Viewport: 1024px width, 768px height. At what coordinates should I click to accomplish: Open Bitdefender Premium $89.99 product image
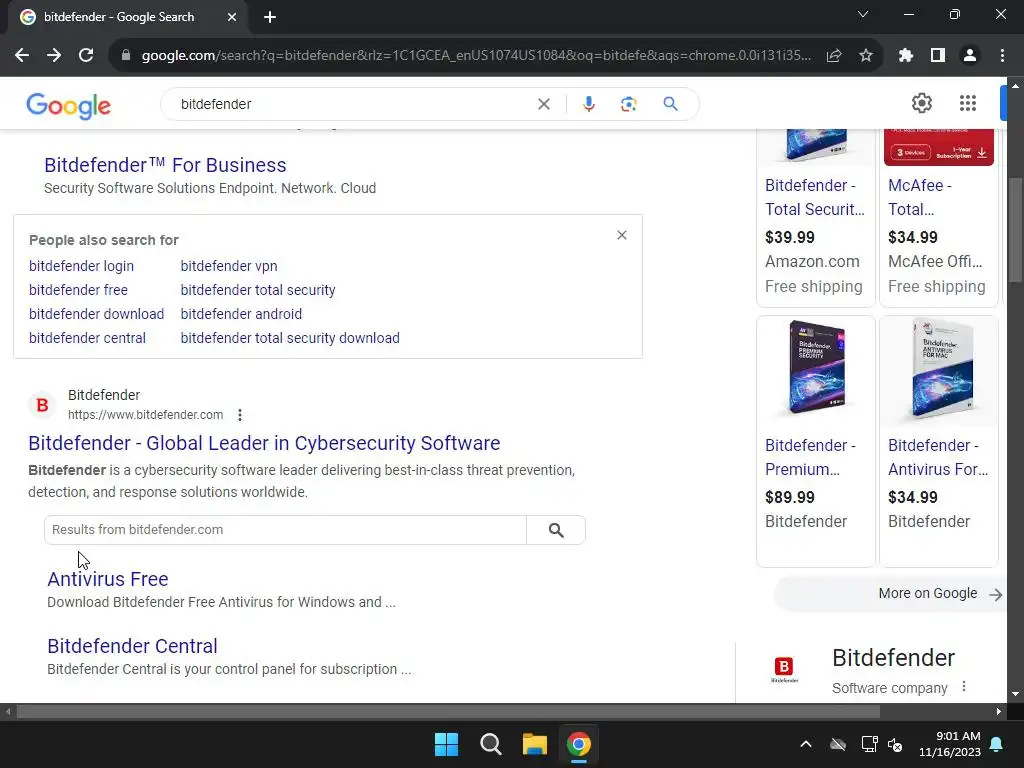point(816,370)
